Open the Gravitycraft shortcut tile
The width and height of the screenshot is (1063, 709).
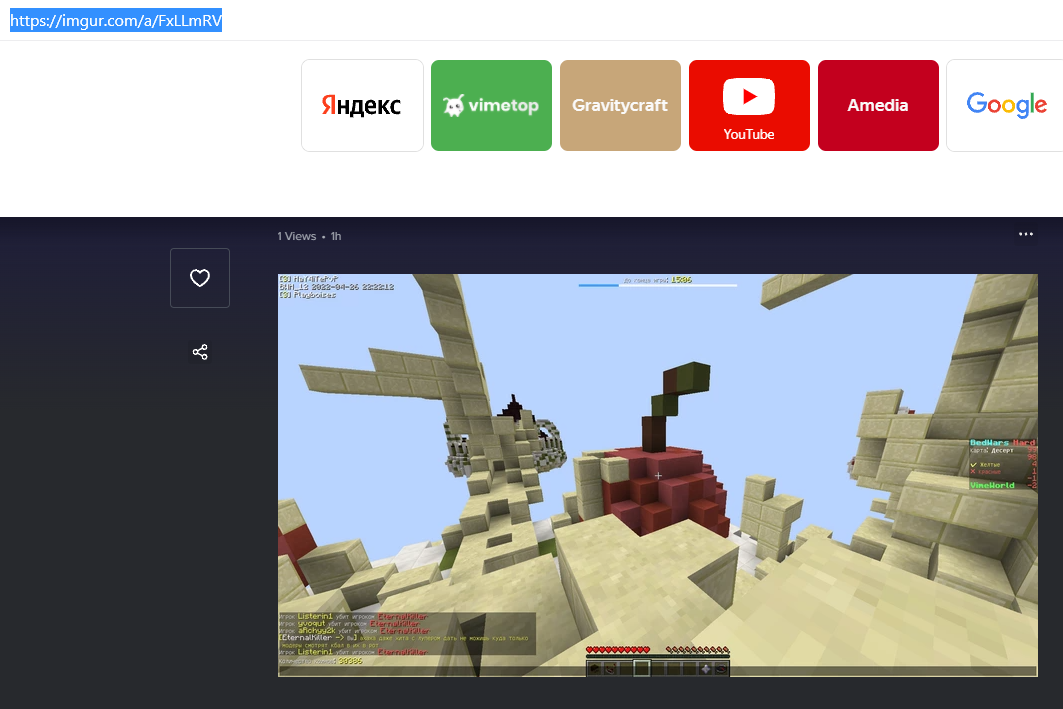point(620,105)
